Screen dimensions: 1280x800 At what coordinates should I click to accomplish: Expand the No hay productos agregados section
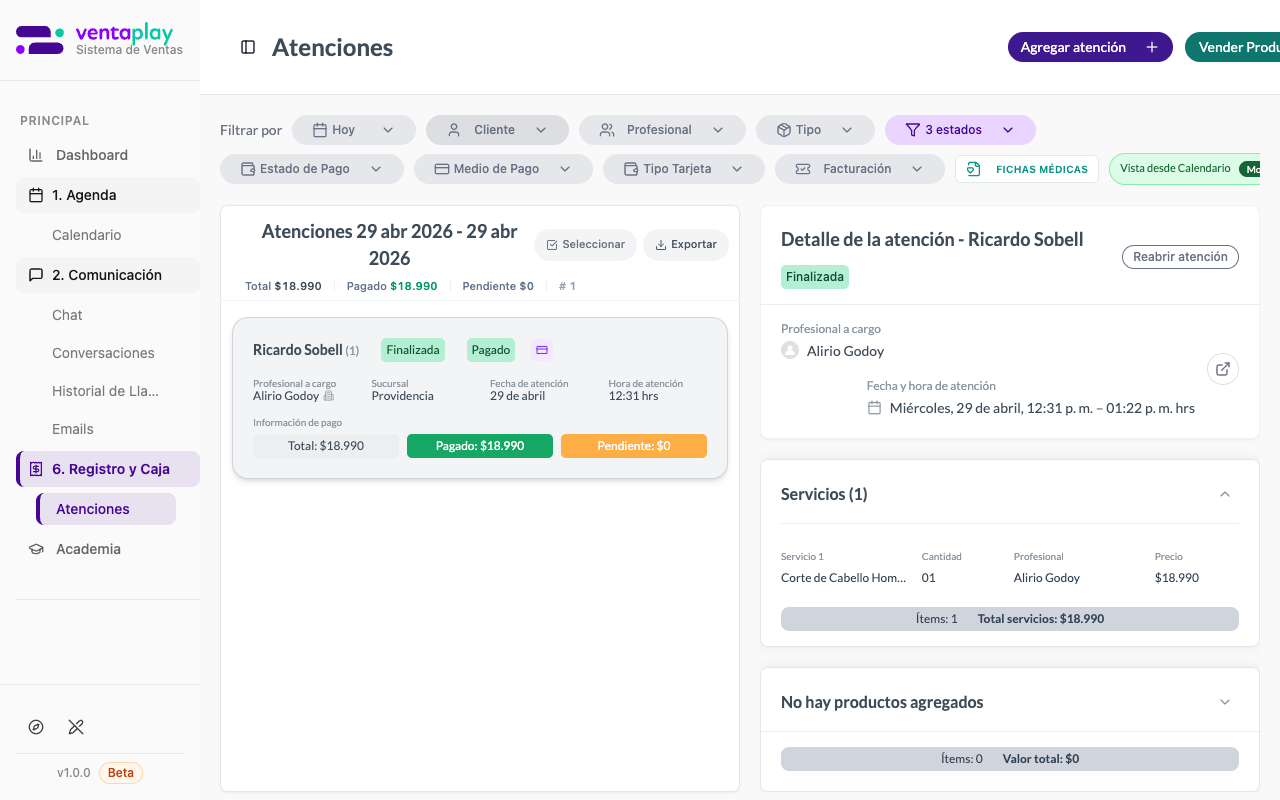1225,702
